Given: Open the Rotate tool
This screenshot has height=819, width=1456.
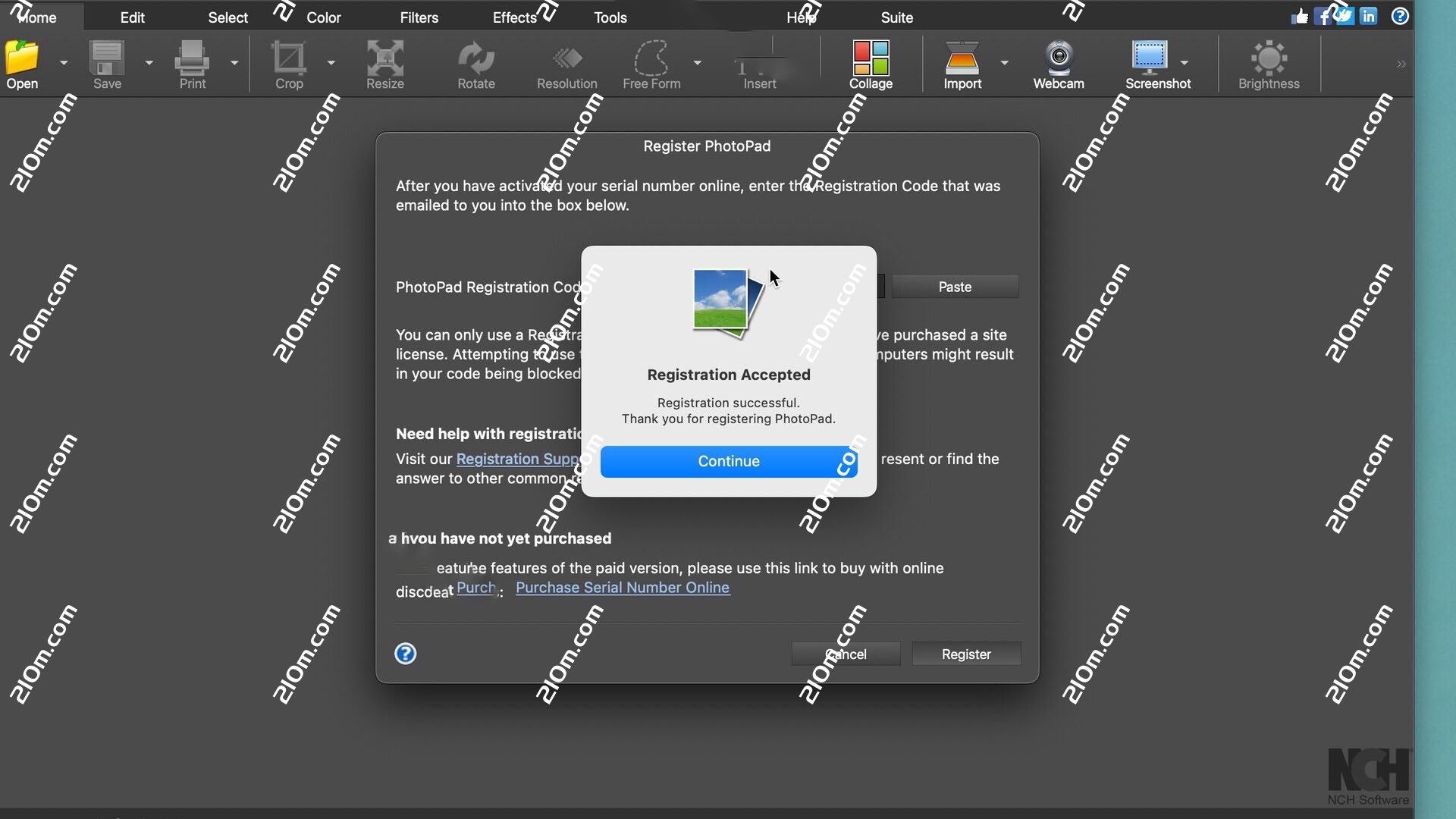Looking at the screenshot, I should tap(475, 64).
